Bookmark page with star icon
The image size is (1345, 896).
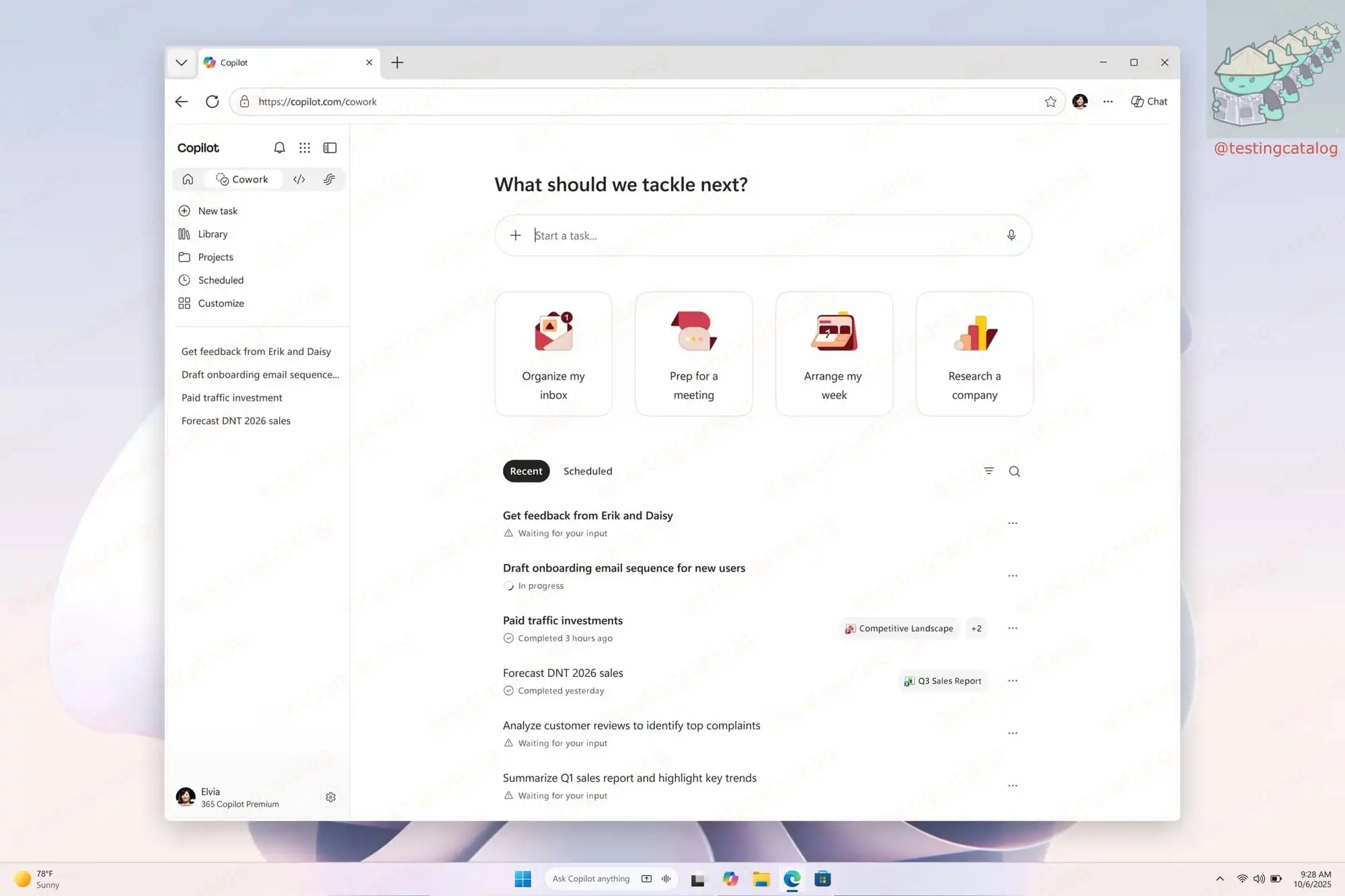(1050, 101)
